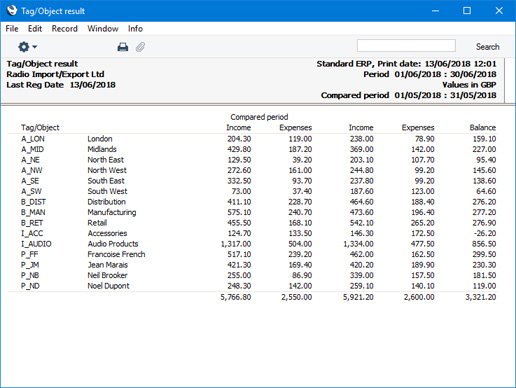This screenshot has width=516, height=388.
Task: Click the Compared period column heading
Action: tap(259, 117)
